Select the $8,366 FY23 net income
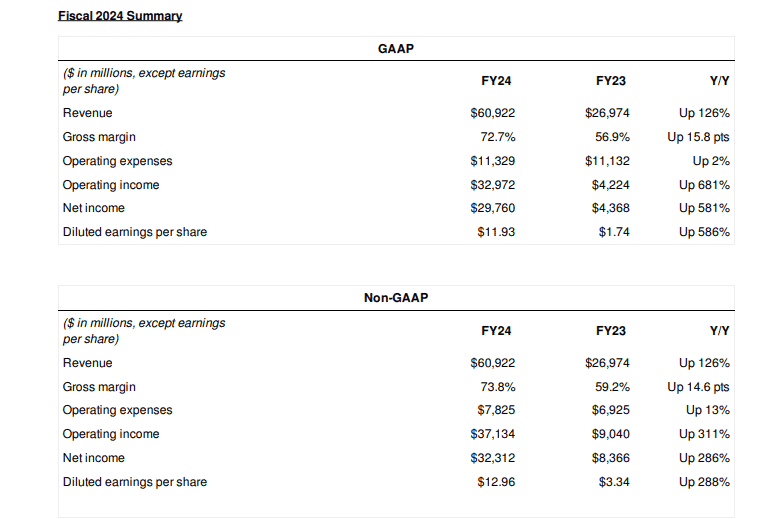This screenshot has height=519, width=762. coord(610,458)
